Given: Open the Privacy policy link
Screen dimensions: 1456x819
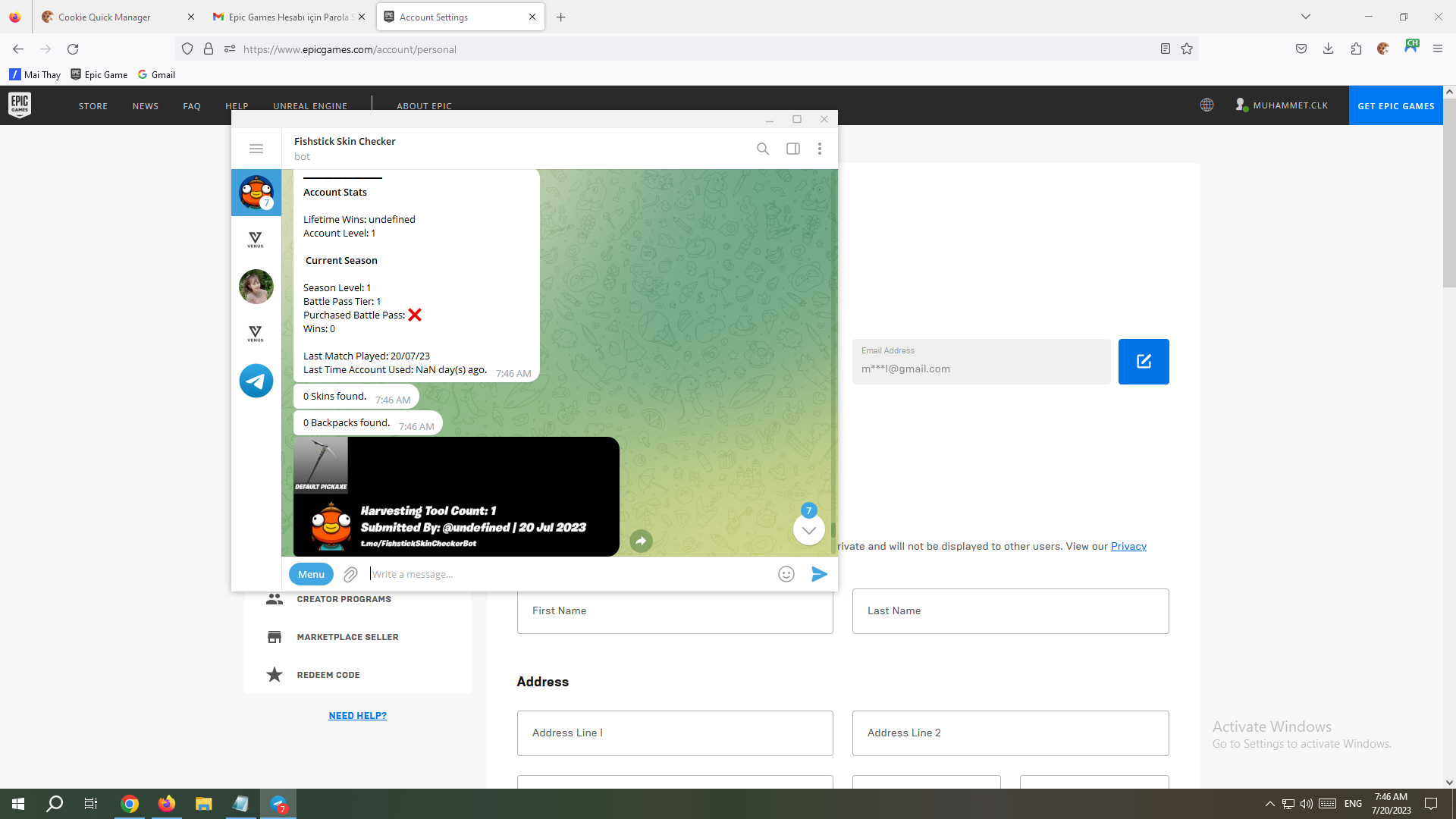Looking at the screenshot, I should coord(1128,546).
